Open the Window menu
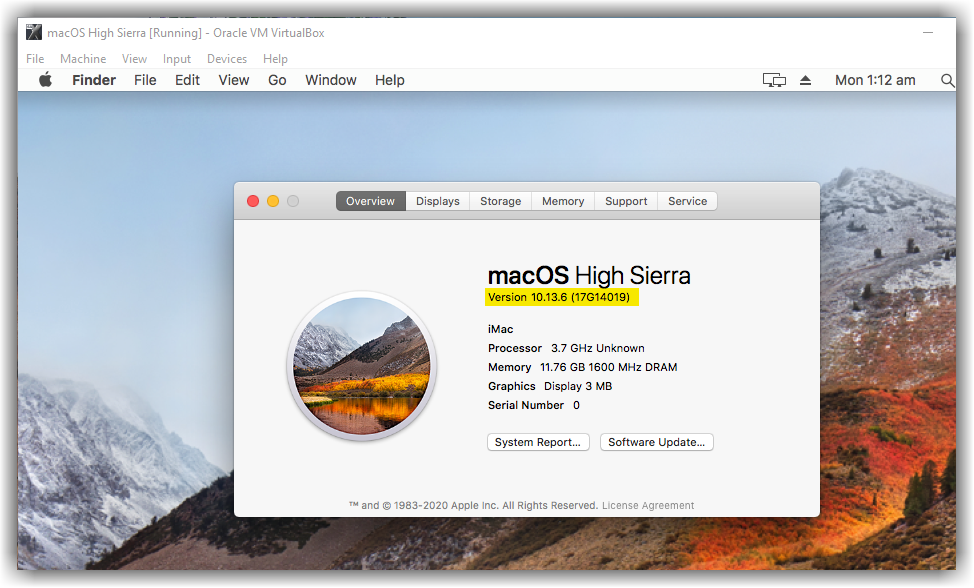This screenshot has height=588, width=974. [330, 80]
